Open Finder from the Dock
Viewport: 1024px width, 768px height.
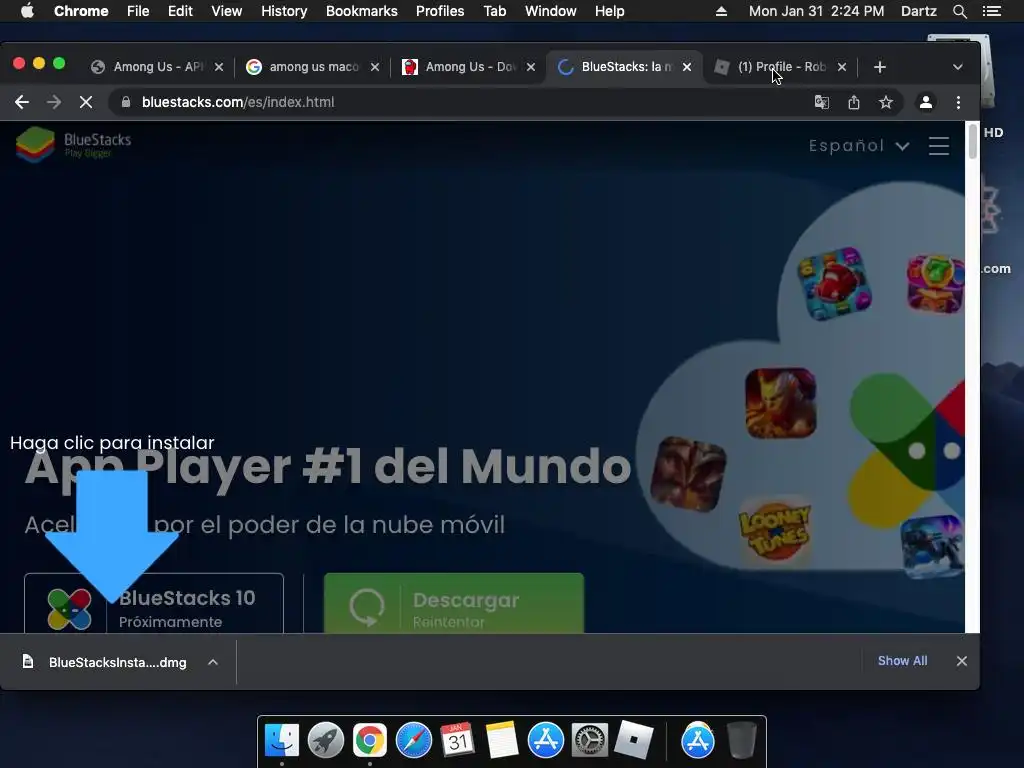pyautogui.click(x=282, y=741)
